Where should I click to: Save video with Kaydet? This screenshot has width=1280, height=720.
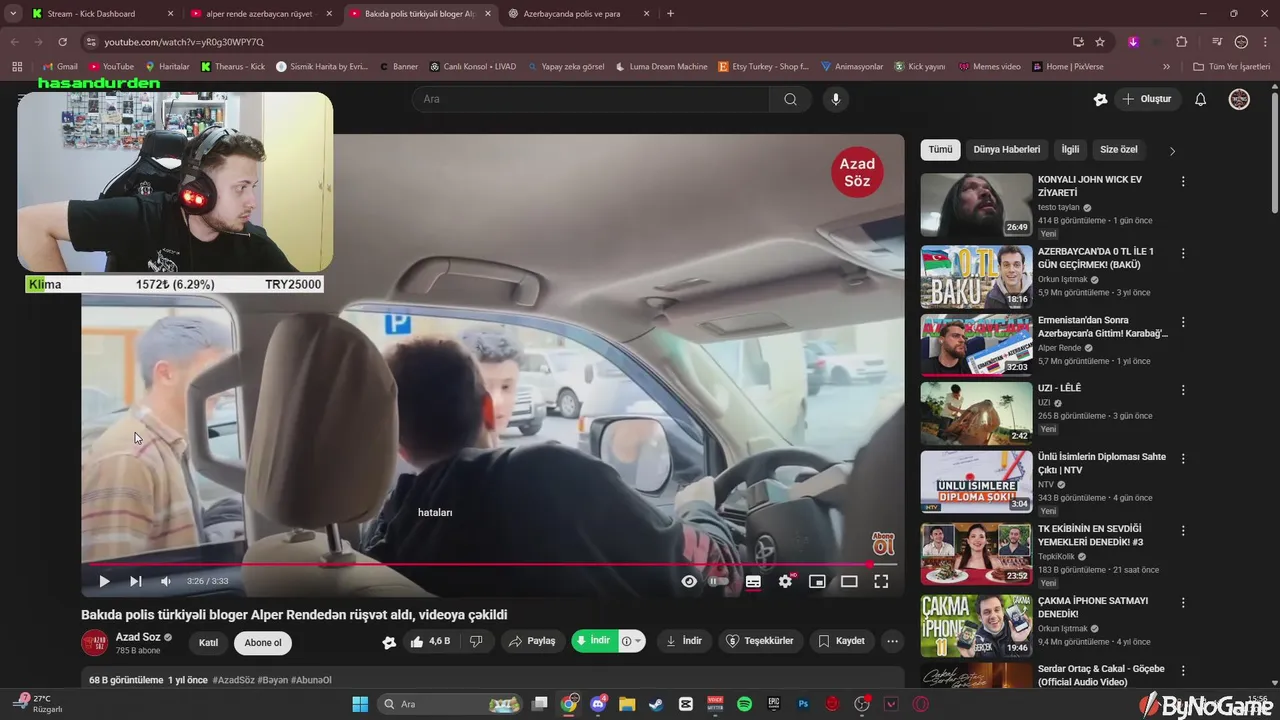(x=842, y=641)
